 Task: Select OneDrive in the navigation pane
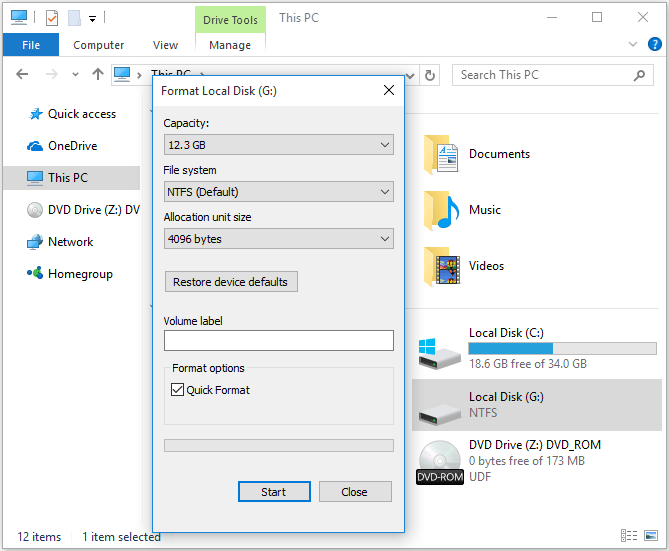pos(73,146)
